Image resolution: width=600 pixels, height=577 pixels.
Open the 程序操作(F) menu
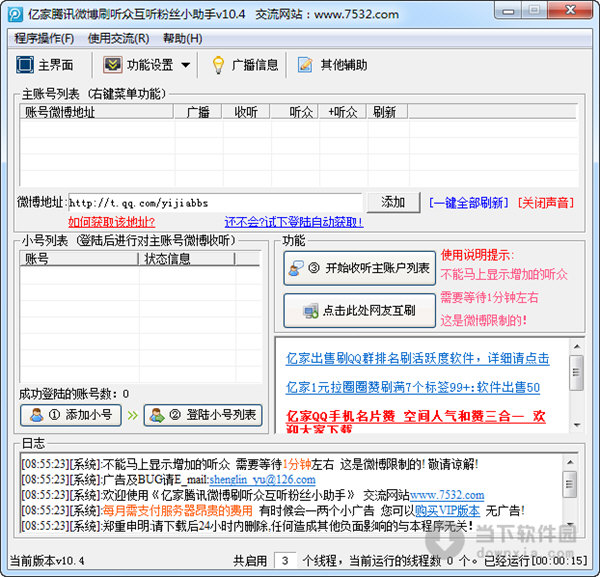click(44, 38)
